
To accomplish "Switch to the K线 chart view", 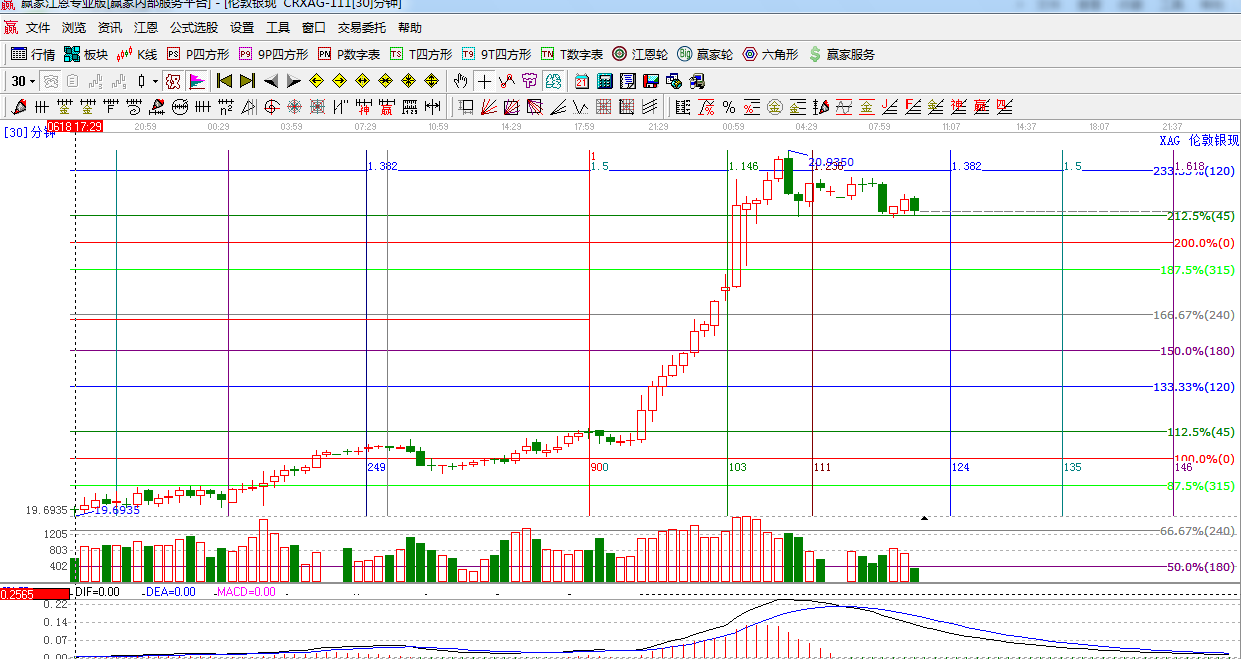I will click(137, 54).
